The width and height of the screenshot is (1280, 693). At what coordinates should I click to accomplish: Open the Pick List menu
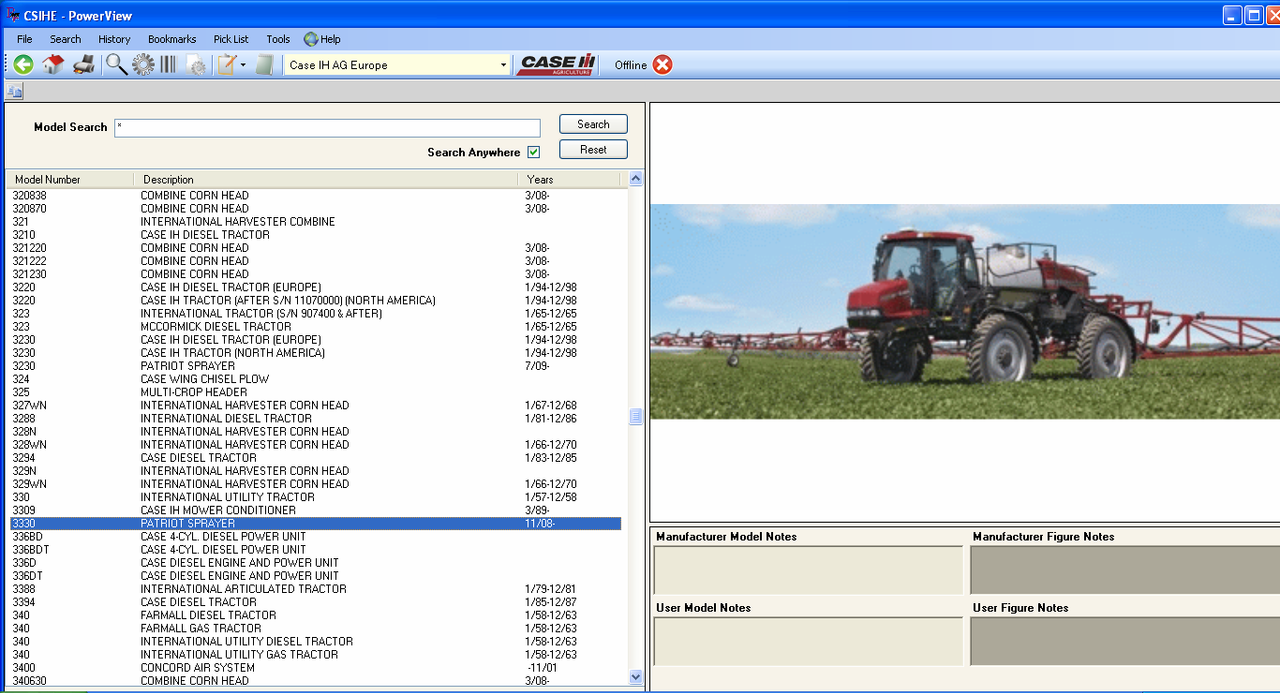coord(231,39)
